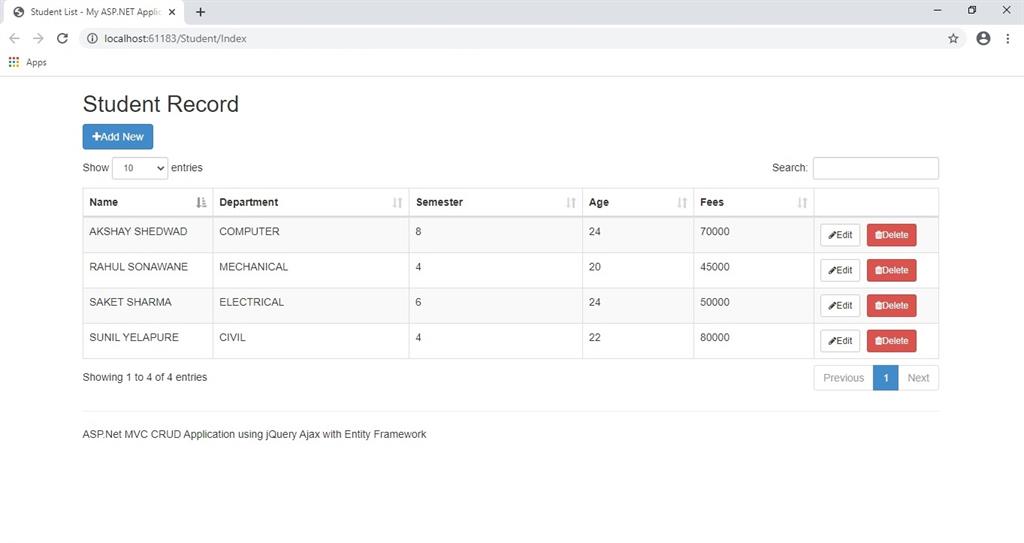Open the Chrome profile avatar icon

click(x=983, y=38)
